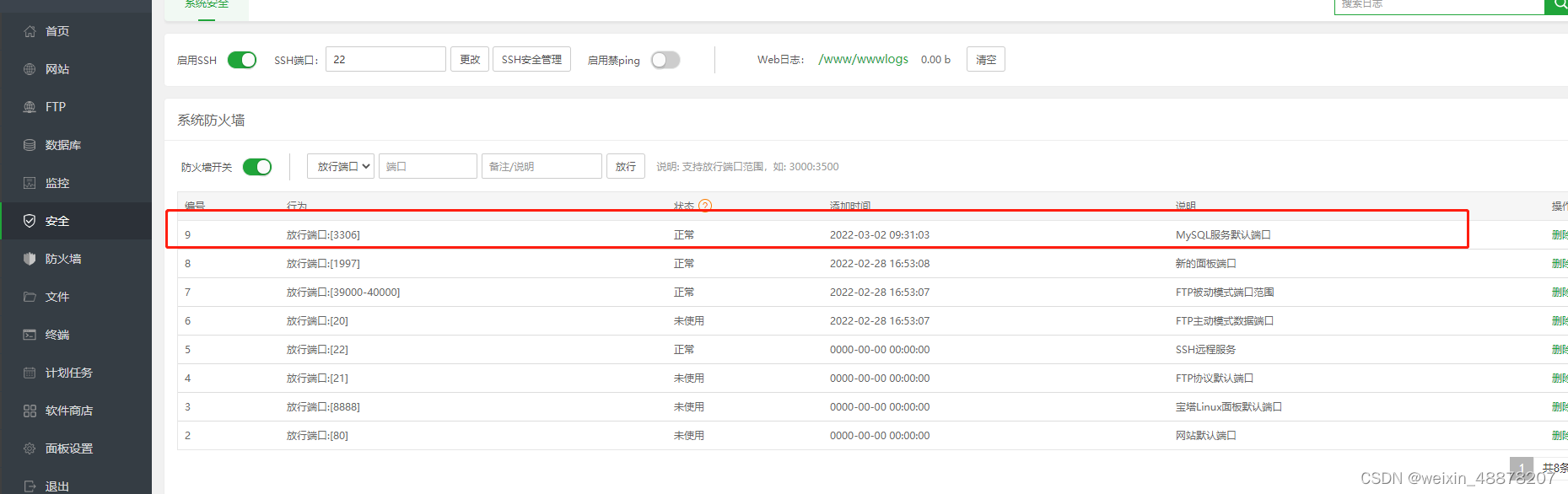The height and width of the screenshot is (494, 1568).
Task: Open SSH安全管理 button
Action: (x=531, y=59)
